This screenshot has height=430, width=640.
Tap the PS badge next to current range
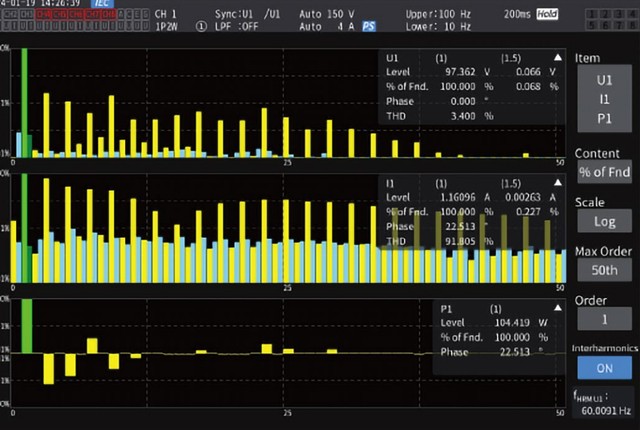point(369,27)
